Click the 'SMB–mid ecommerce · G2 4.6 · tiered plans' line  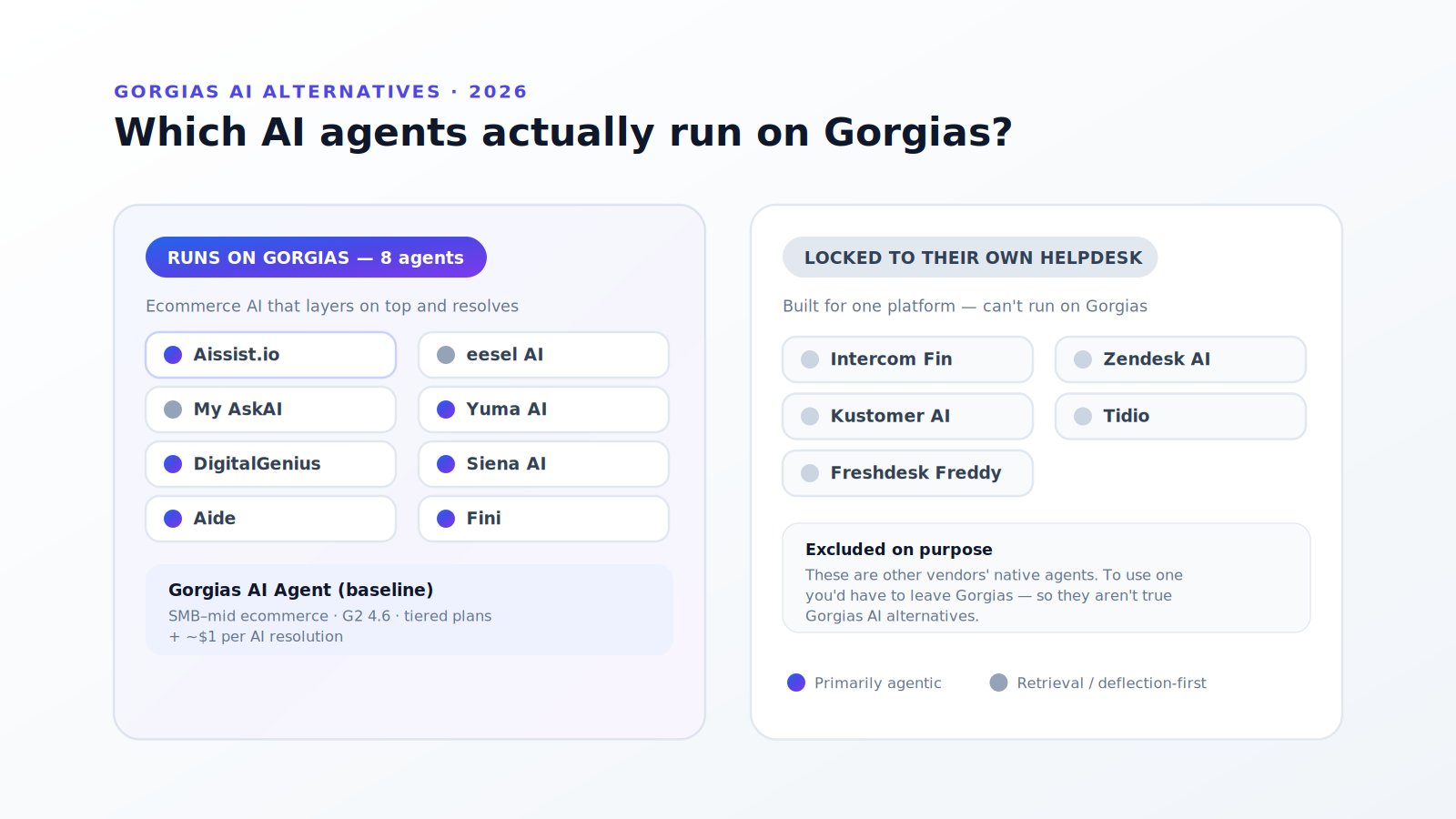329,616
